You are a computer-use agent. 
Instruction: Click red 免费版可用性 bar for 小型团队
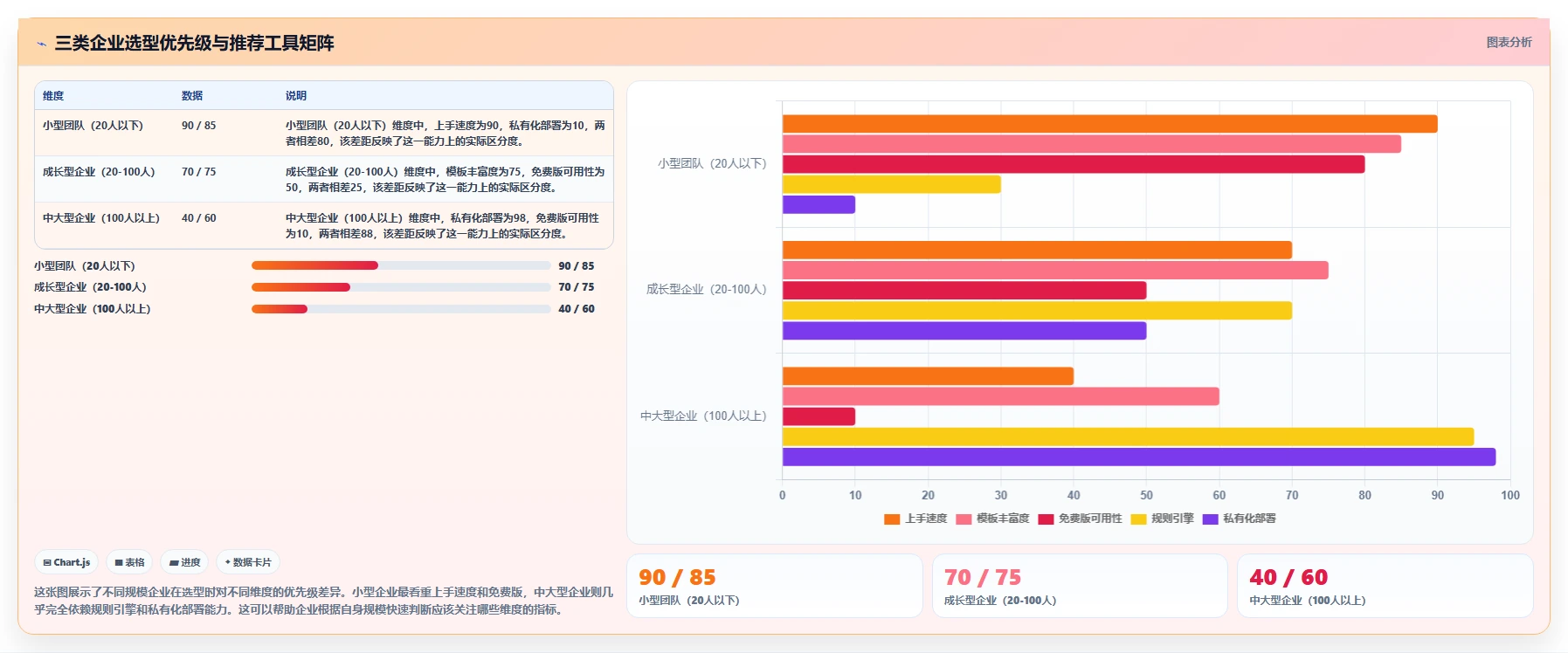coord(1074,164)
